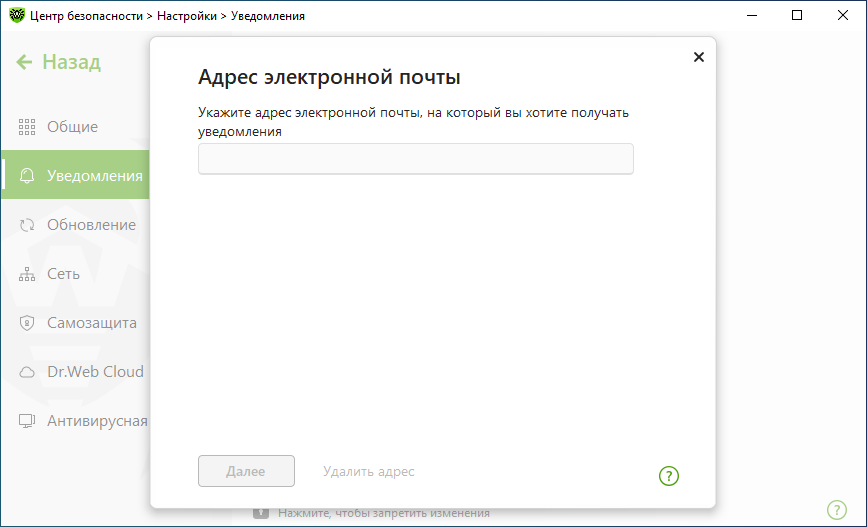Open help icon in main window corner
867x527 pixels.
(x=837, y=509)
